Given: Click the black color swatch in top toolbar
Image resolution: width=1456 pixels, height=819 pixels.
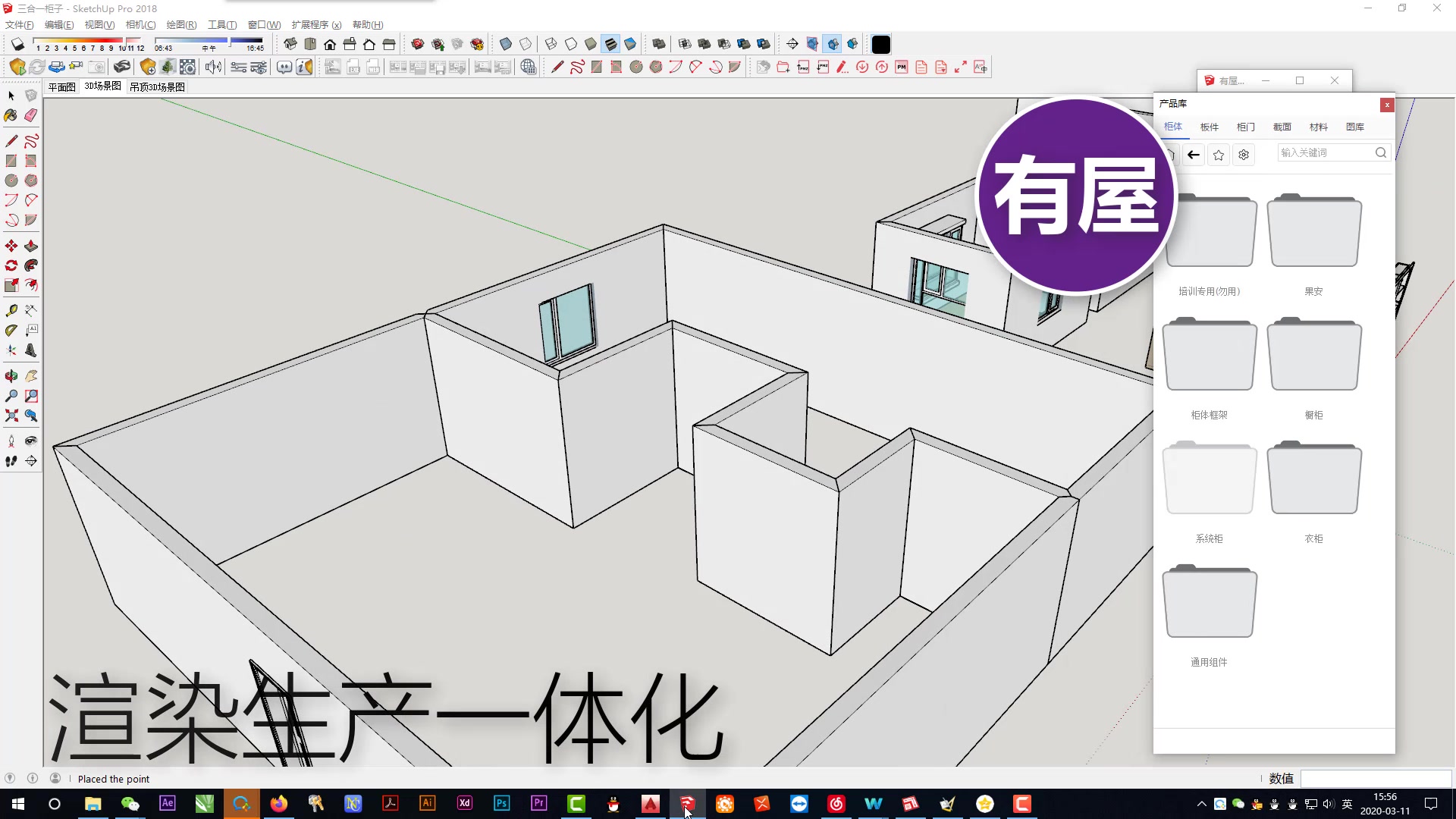Looking at the screenshot, I should point(881,45).
